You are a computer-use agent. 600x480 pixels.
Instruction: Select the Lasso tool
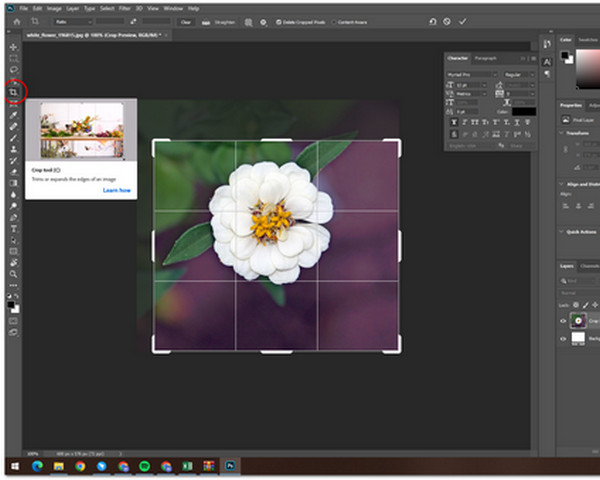click(x=13, y=70)
